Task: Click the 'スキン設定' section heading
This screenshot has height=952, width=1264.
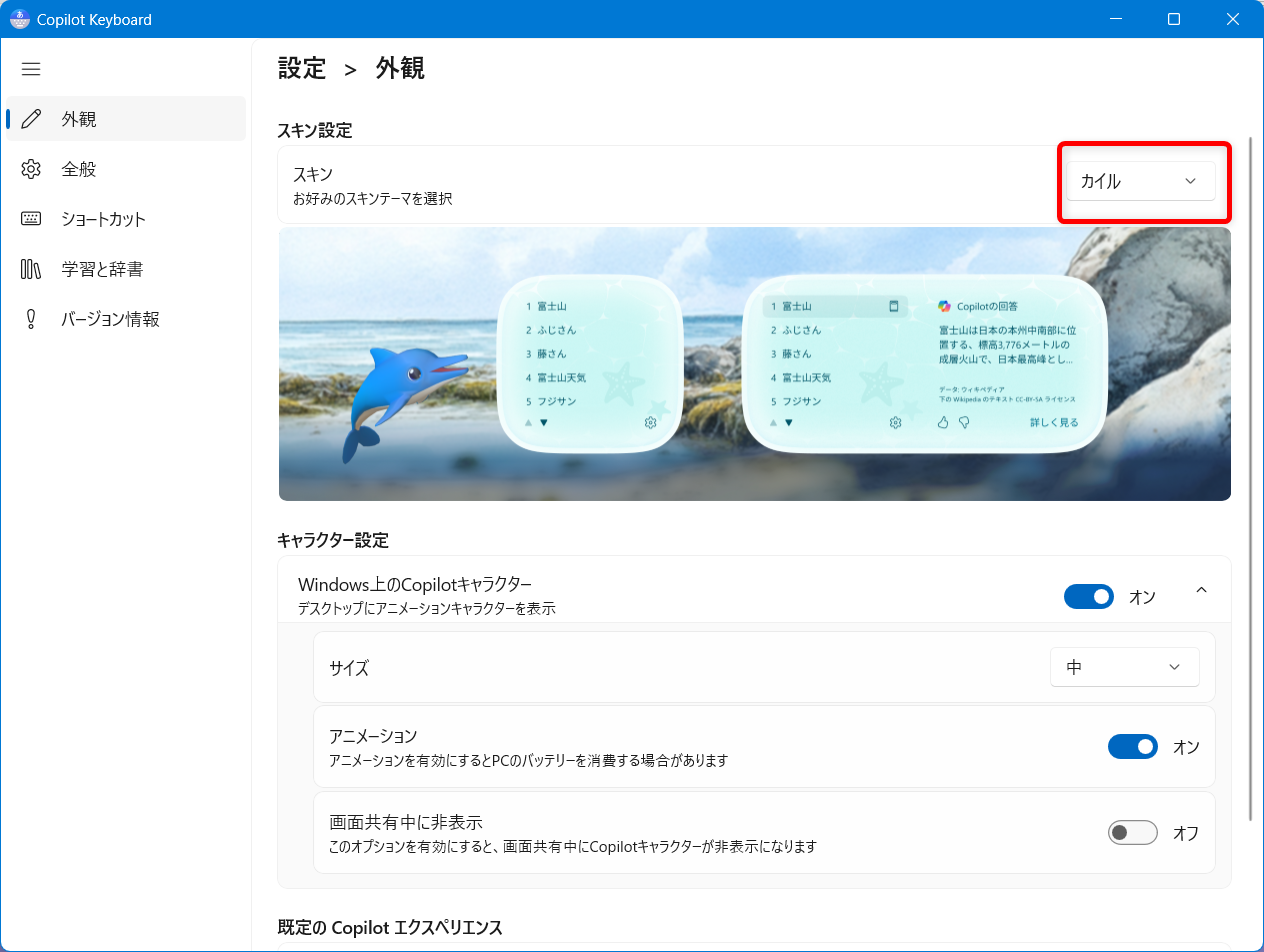Action: (315, 130)
